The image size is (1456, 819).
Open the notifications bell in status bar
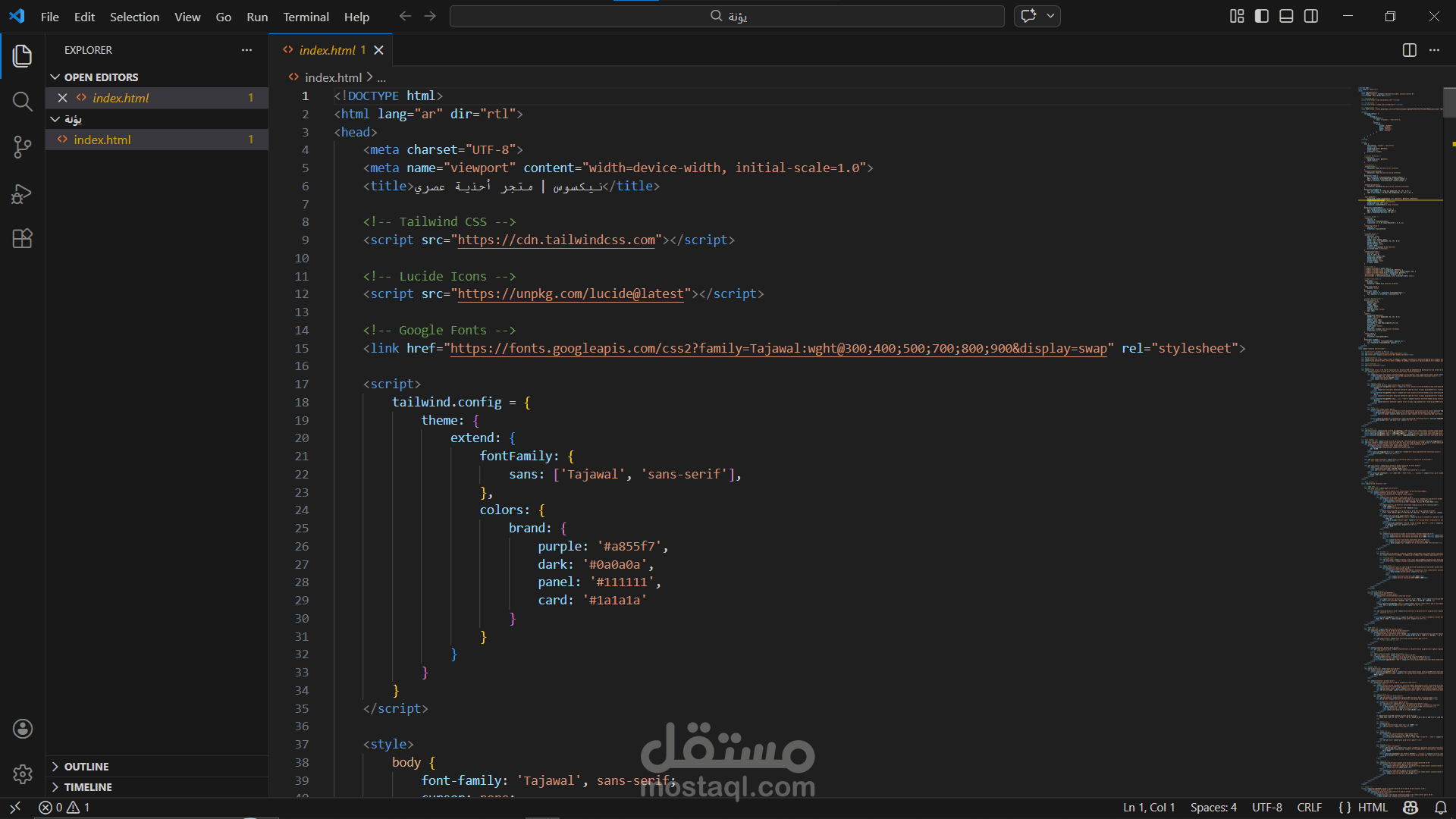click(x=1440, y=808)
